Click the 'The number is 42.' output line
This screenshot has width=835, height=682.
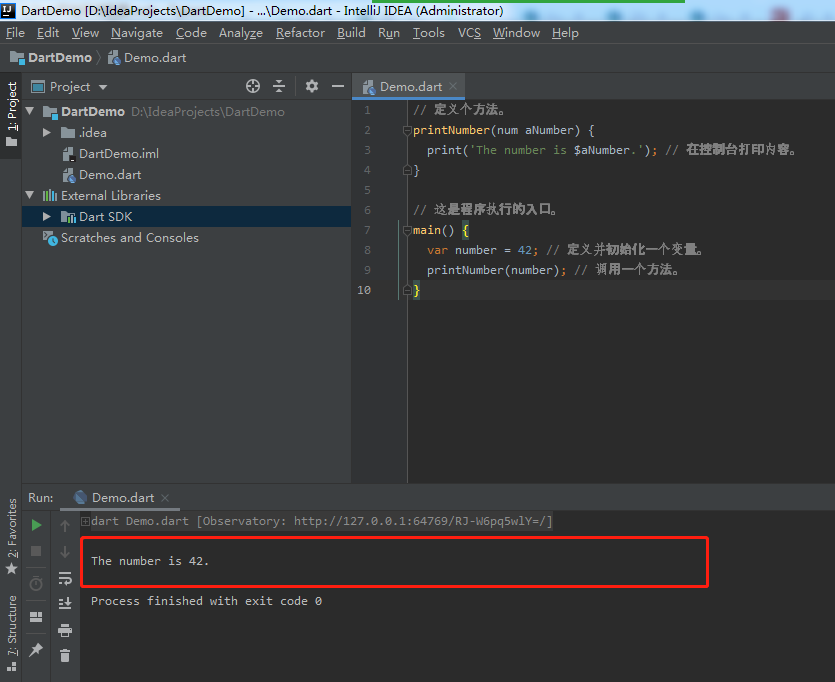click(x=150, y=561)
